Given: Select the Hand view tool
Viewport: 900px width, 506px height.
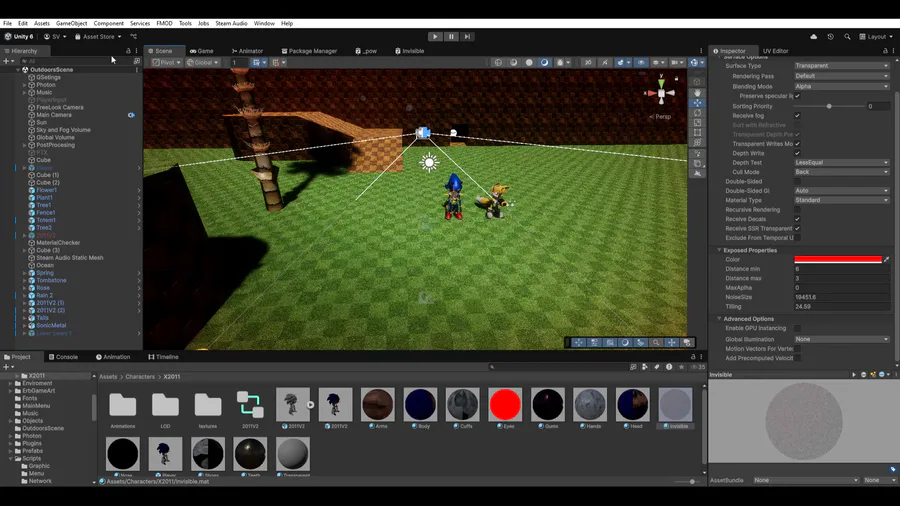Looking at the screenshot, I should (x=697, y=92).
